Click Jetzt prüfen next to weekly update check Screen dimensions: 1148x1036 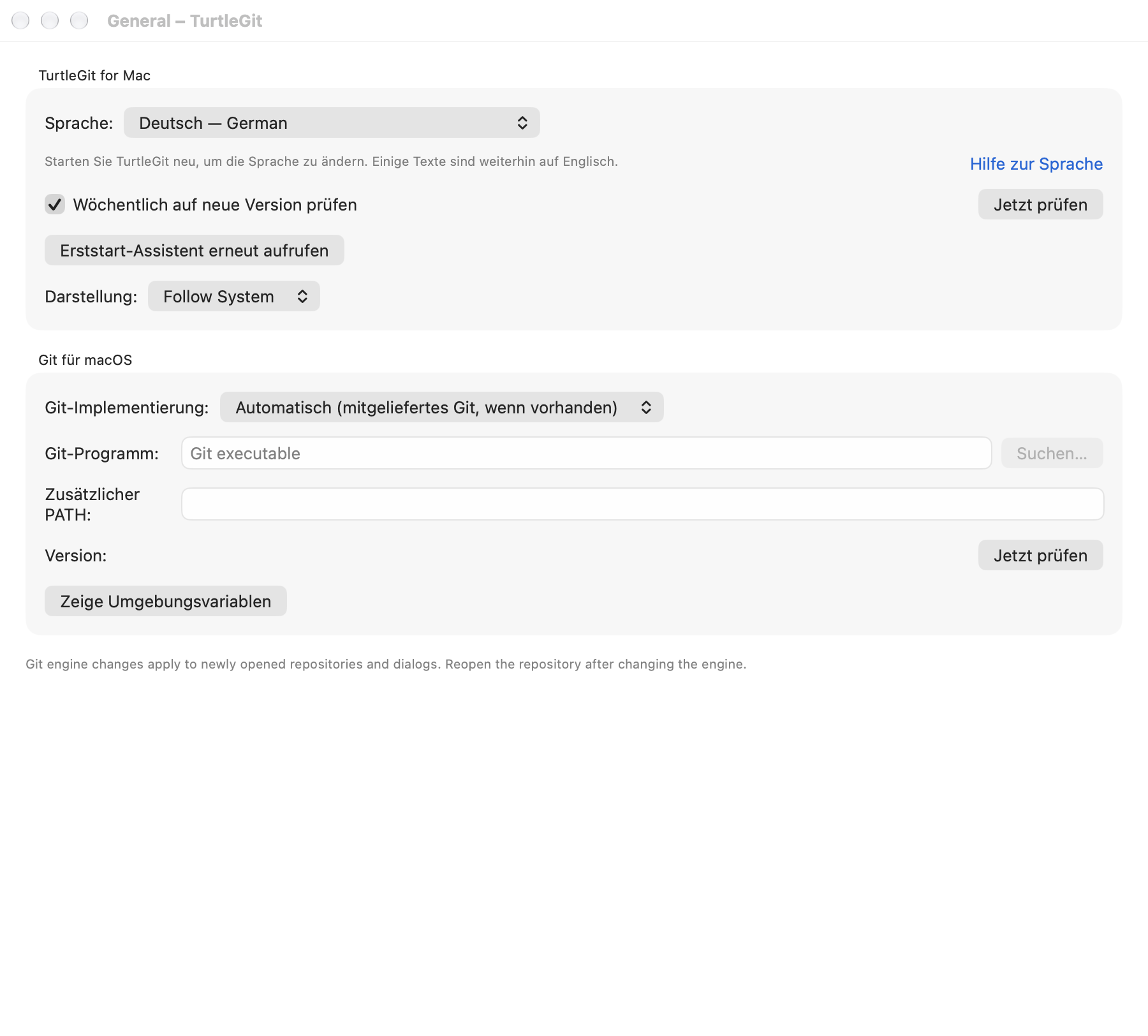pyautogui.click(x=1040, y=204)
